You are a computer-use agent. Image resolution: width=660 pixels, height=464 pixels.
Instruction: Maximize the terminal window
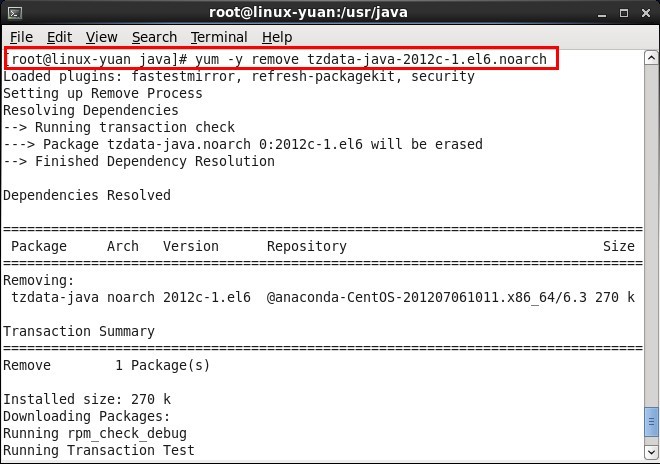click(x=624, y=12)
